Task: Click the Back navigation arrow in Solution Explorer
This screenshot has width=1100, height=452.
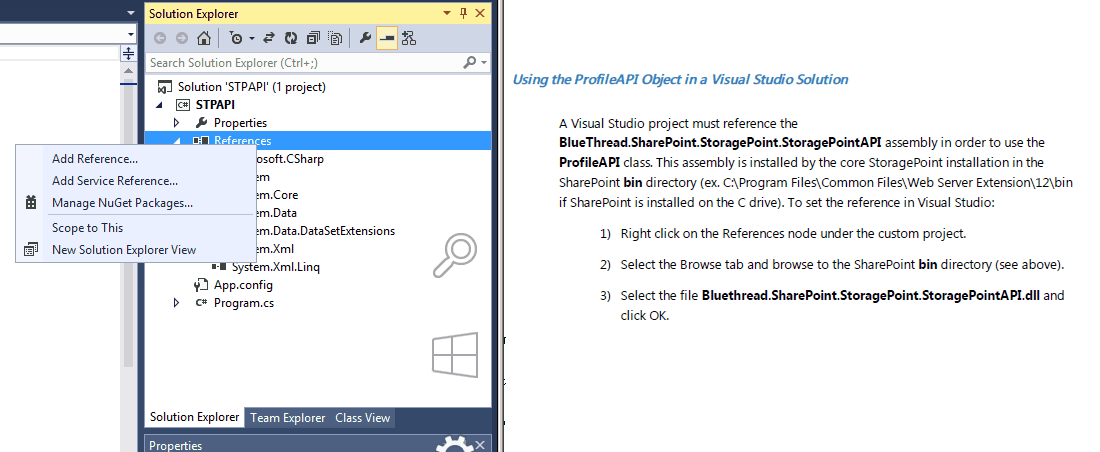Action: click(x=160, y=38)
